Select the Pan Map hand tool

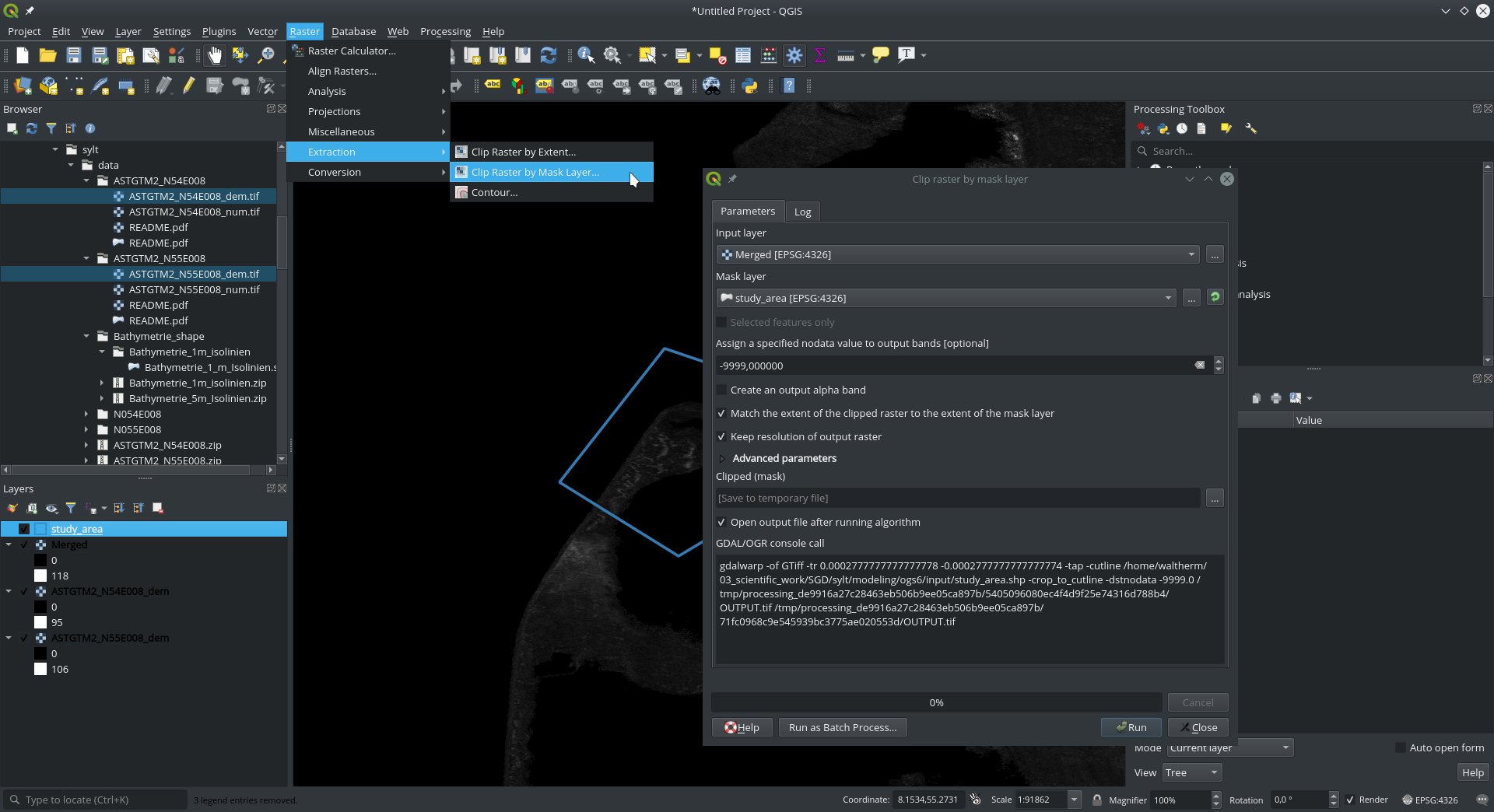pos(215,55)
